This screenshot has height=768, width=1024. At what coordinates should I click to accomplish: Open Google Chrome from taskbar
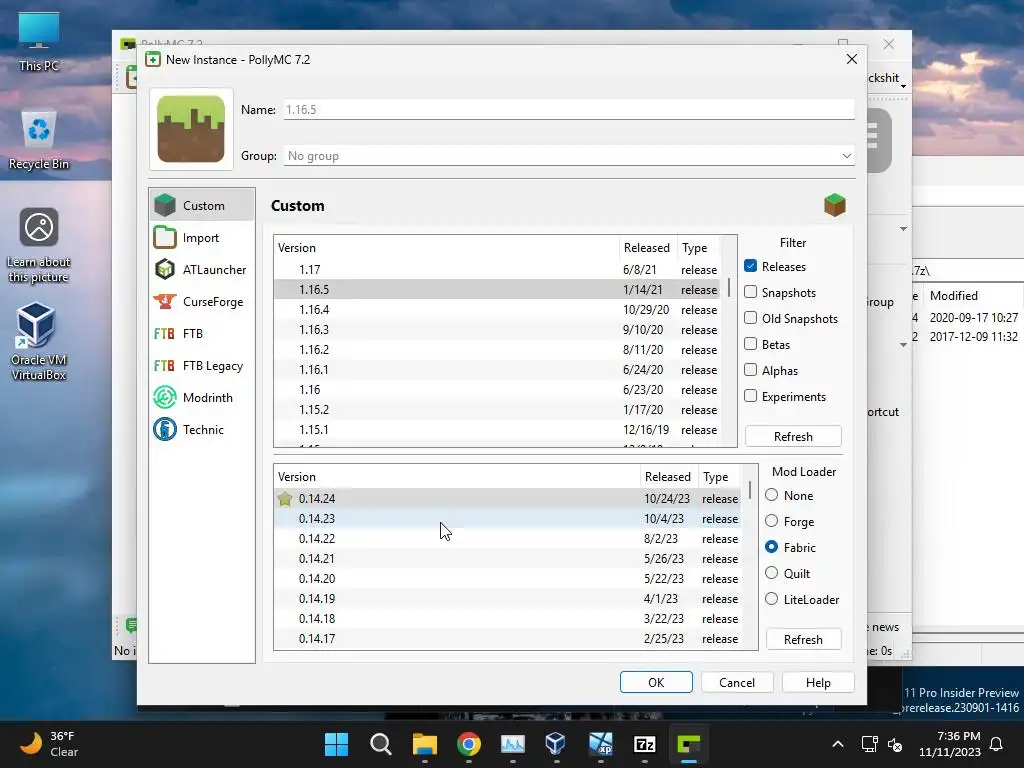click(x=468, y=744)
